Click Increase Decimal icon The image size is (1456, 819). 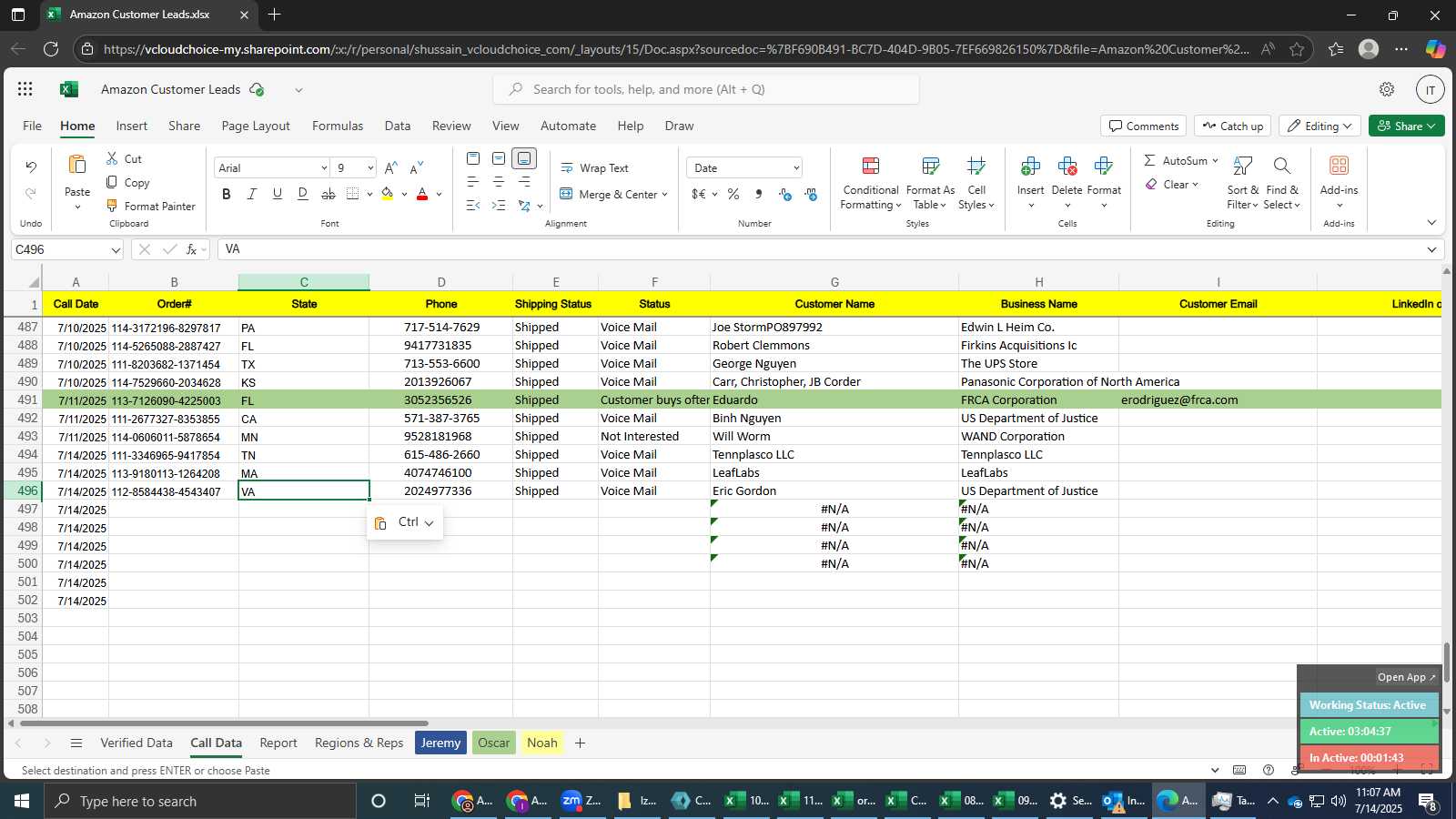[x=784, y=194]
